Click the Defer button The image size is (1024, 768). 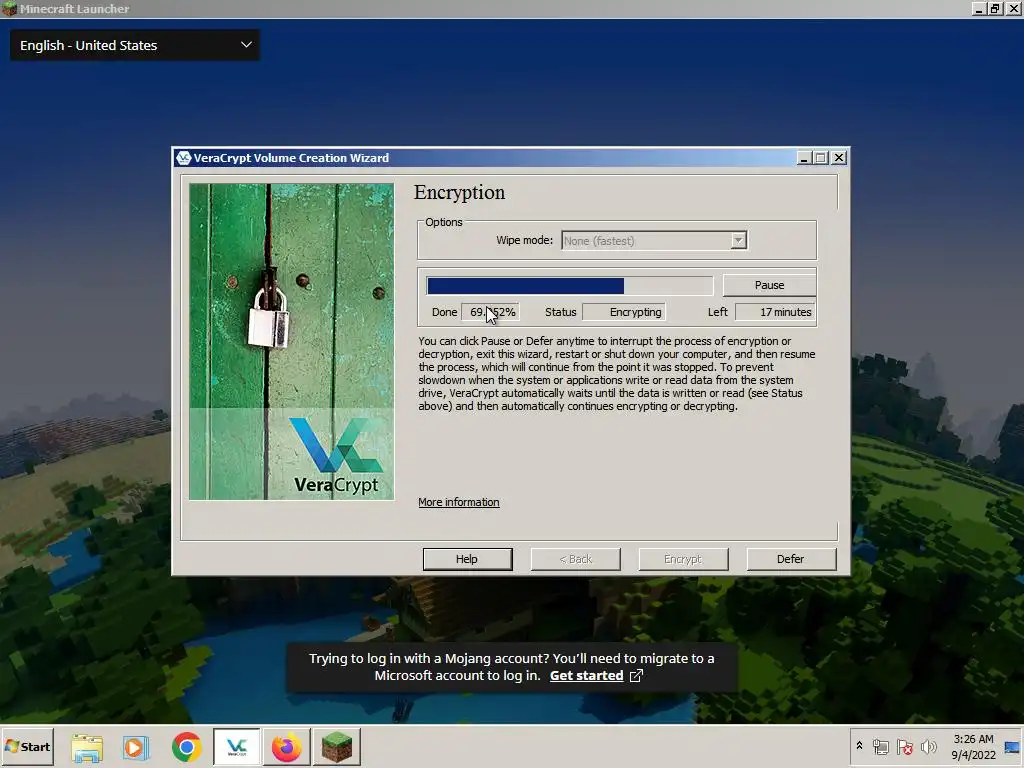point(791,559)
